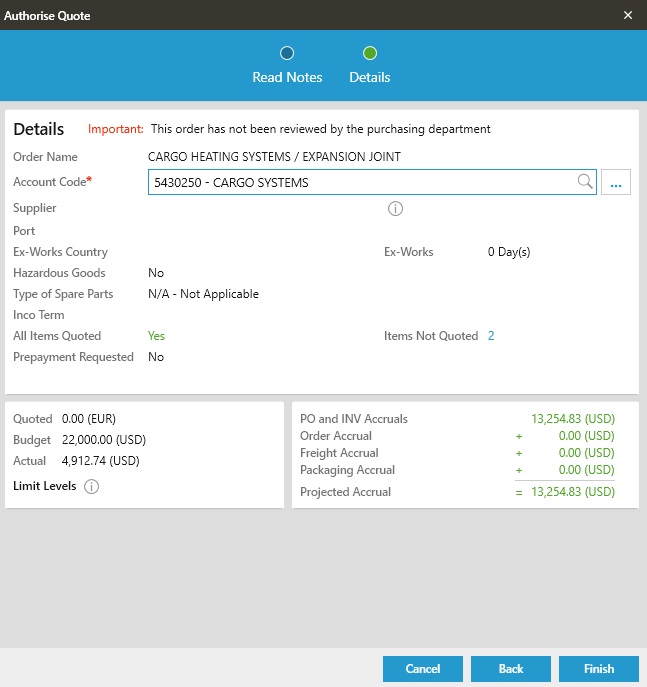Click the green Yes for All Items Quoted

pos(156,336)
